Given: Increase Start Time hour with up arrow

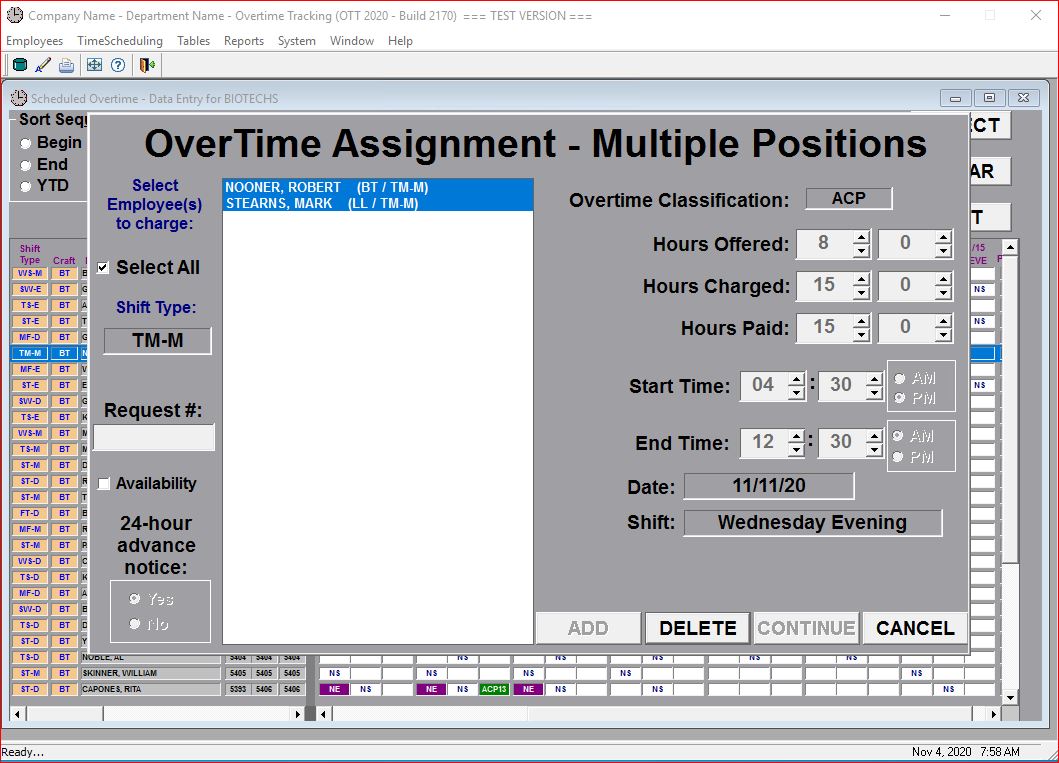Looking at the screenshot, I should (x=796, y=379).
